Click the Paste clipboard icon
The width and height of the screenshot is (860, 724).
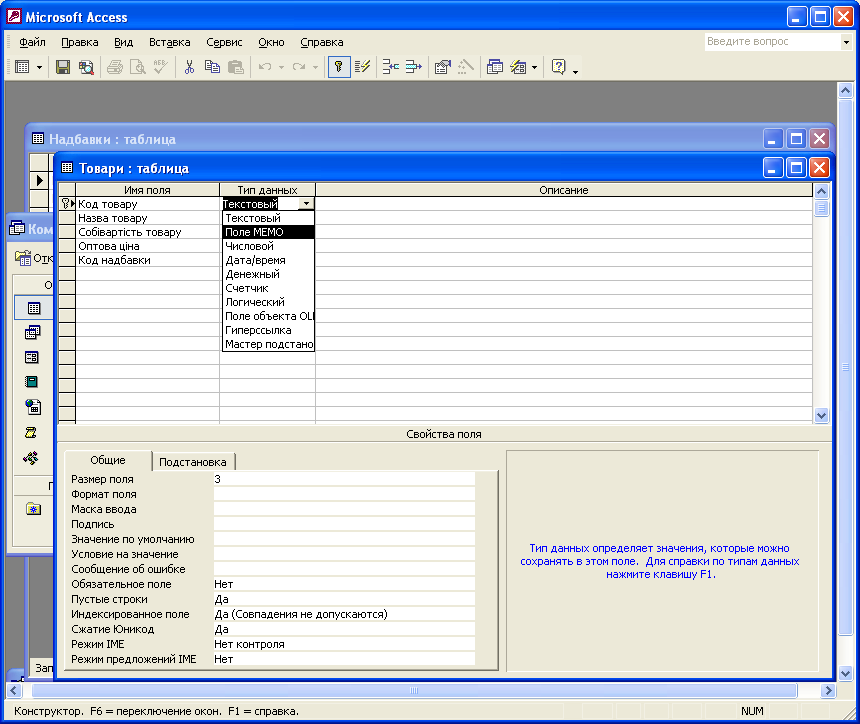coord(236,67)
